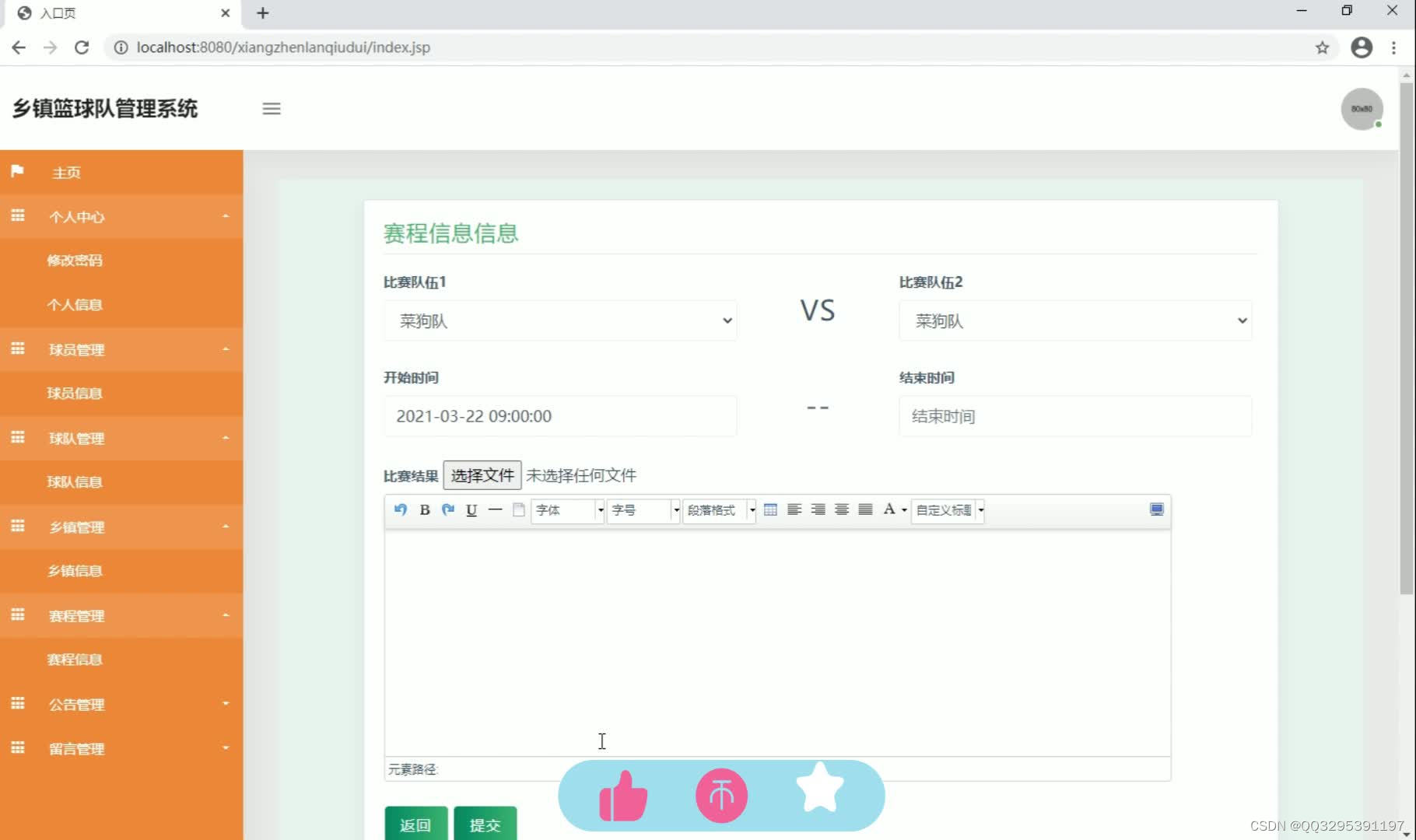Go forward in browser history
Image resolution: width=1416 pixels, height=840 pixels.
pyautogui.click(x=50, y=47)
